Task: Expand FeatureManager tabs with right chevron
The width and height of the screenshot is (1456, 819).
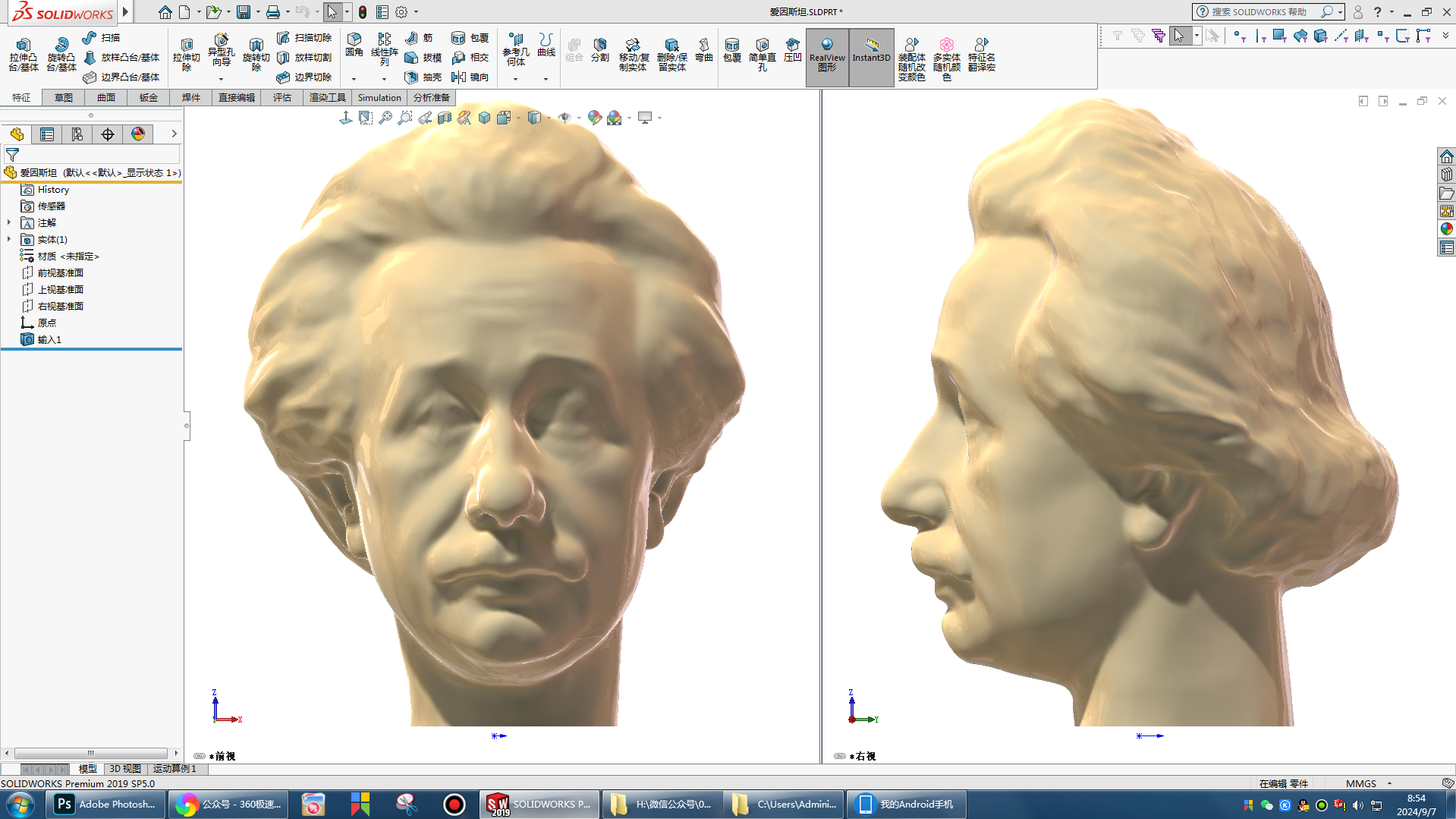Action: tap(174, 134)
